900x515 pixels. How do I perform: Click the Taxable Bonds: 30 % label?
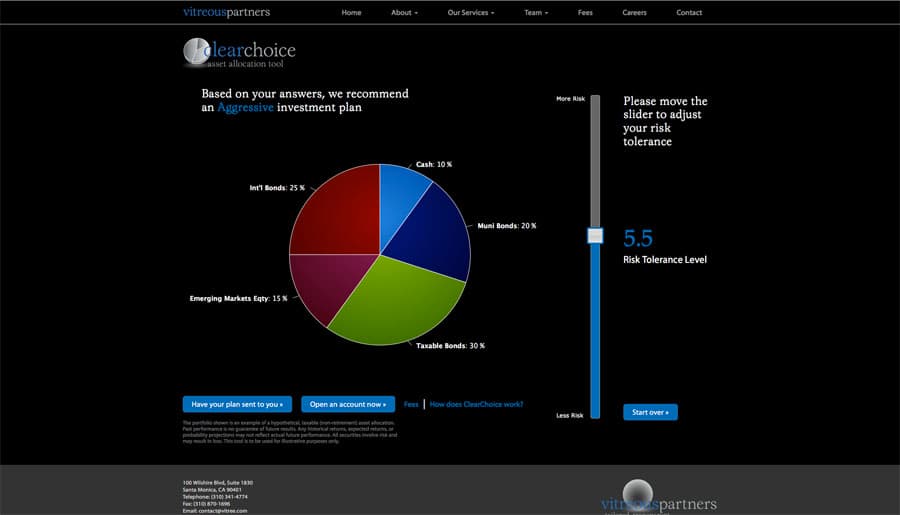click(x=450, y=346)
